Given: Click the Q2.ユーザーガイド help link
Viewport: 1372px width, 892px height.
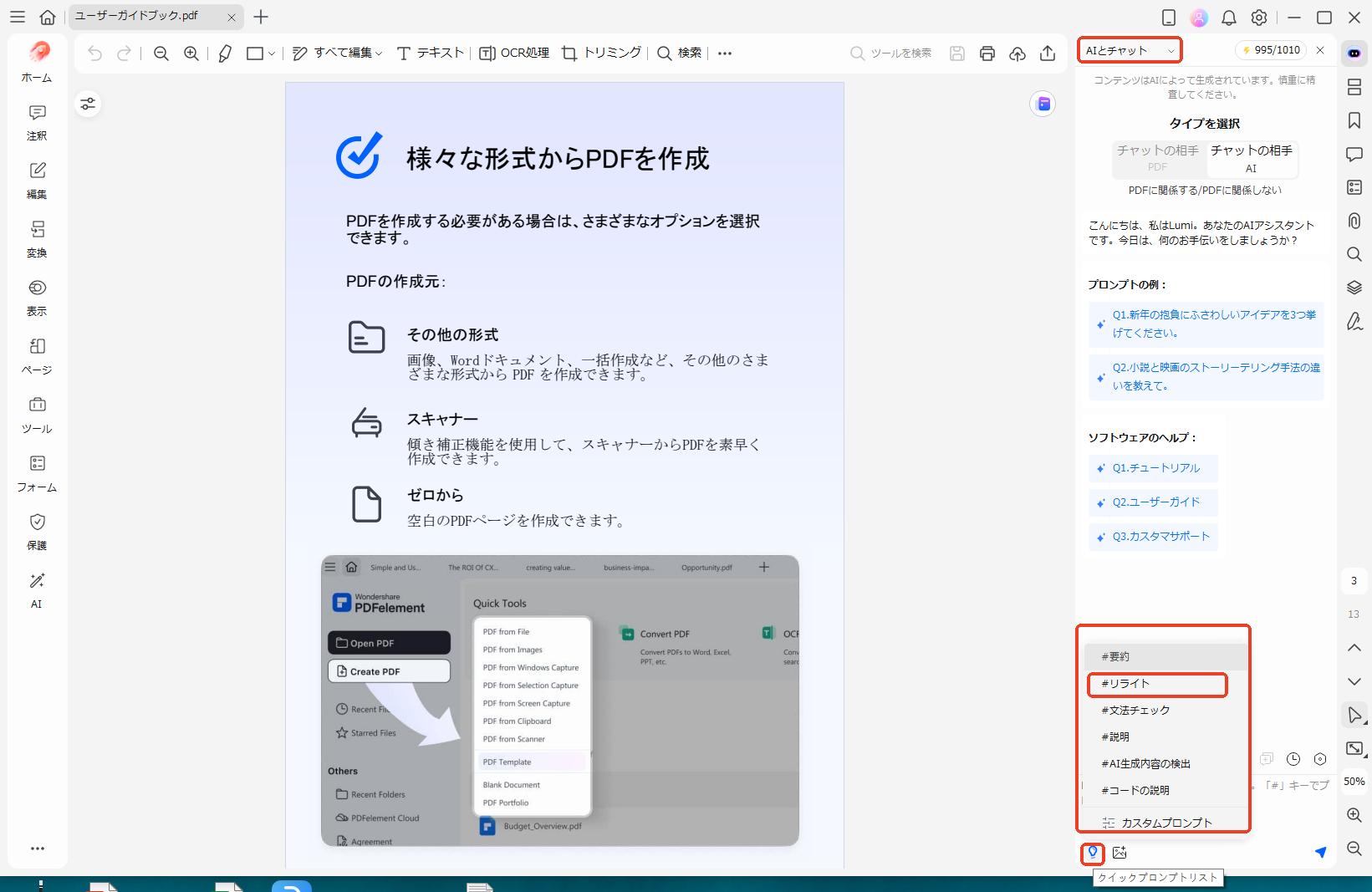Looking at the screenshot, I should 1154,502.
